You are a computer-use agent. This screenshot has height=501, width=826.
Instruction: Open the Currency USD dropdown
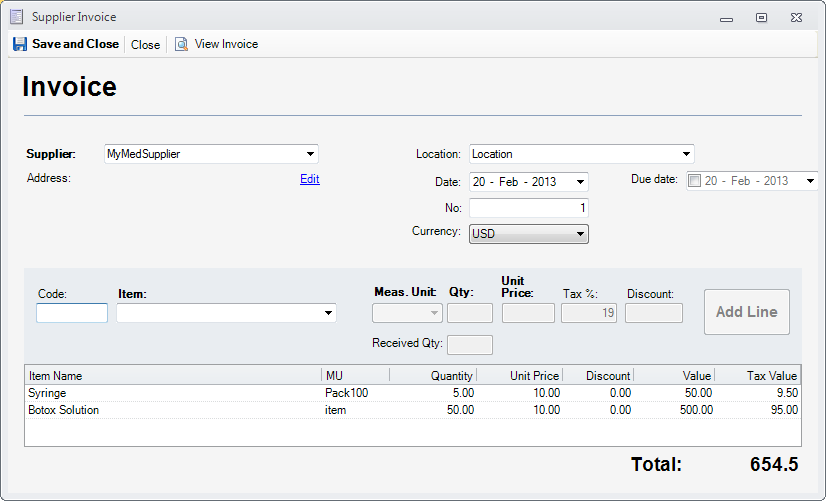click(580, 234)
